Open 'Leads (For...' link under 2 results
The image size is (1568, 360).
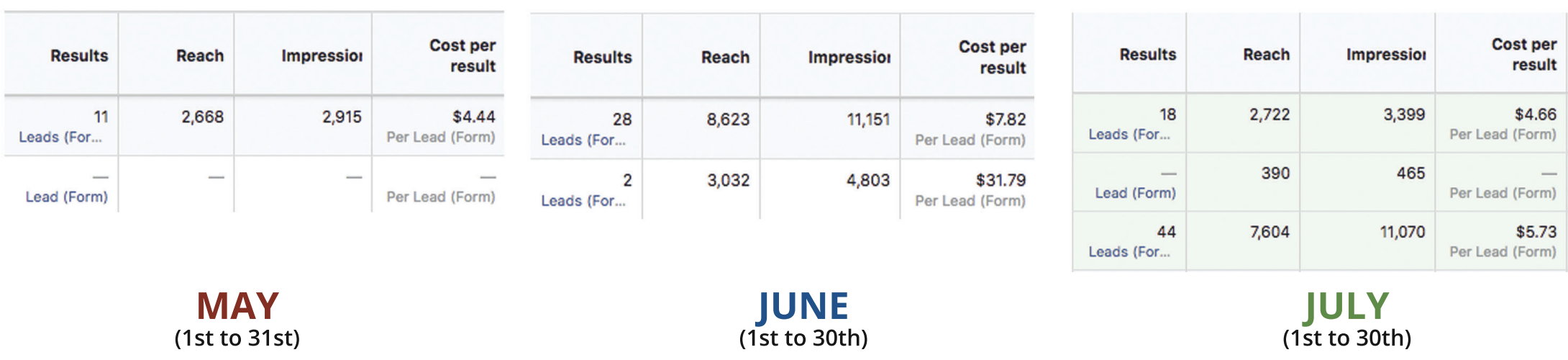point(583,201)
